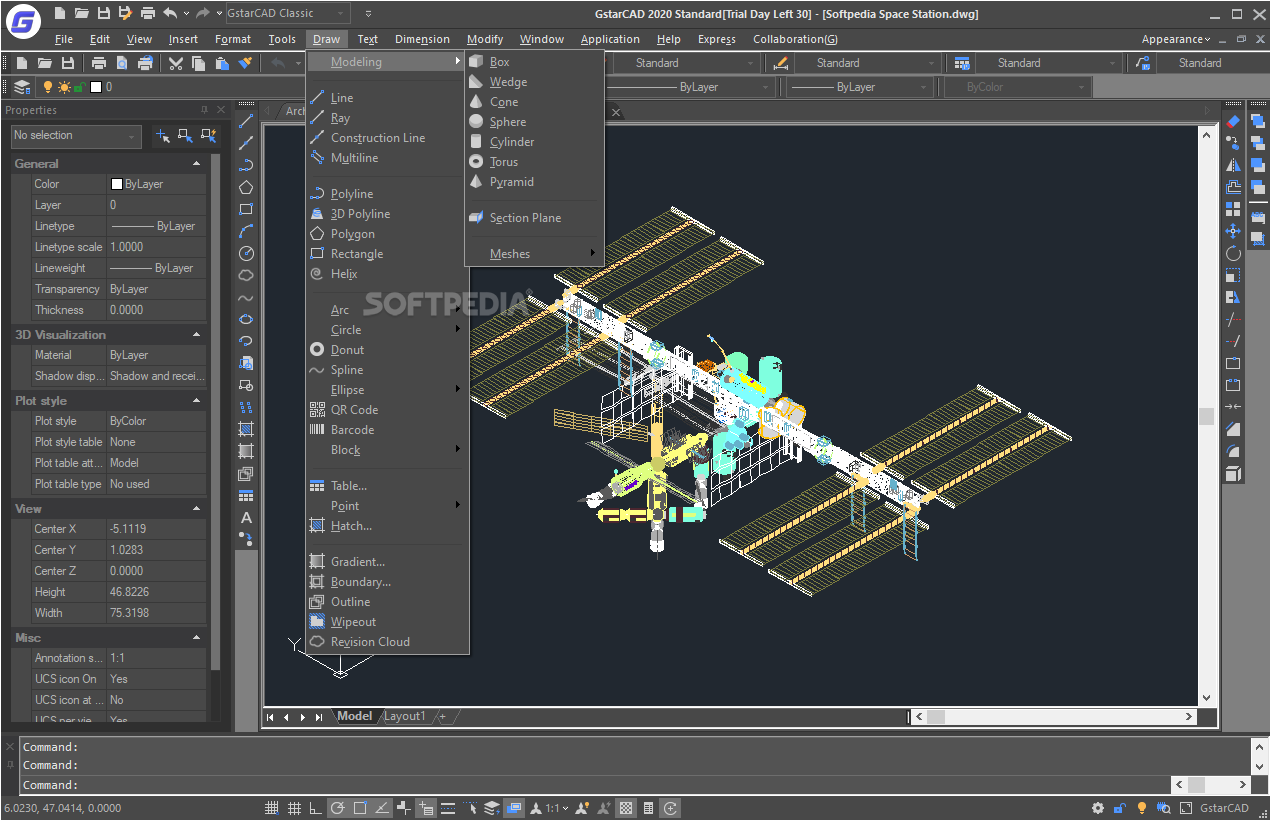Toggle Ortho mode in the status bar
The height and width of the screenshot is (821, 1271).
316,808
